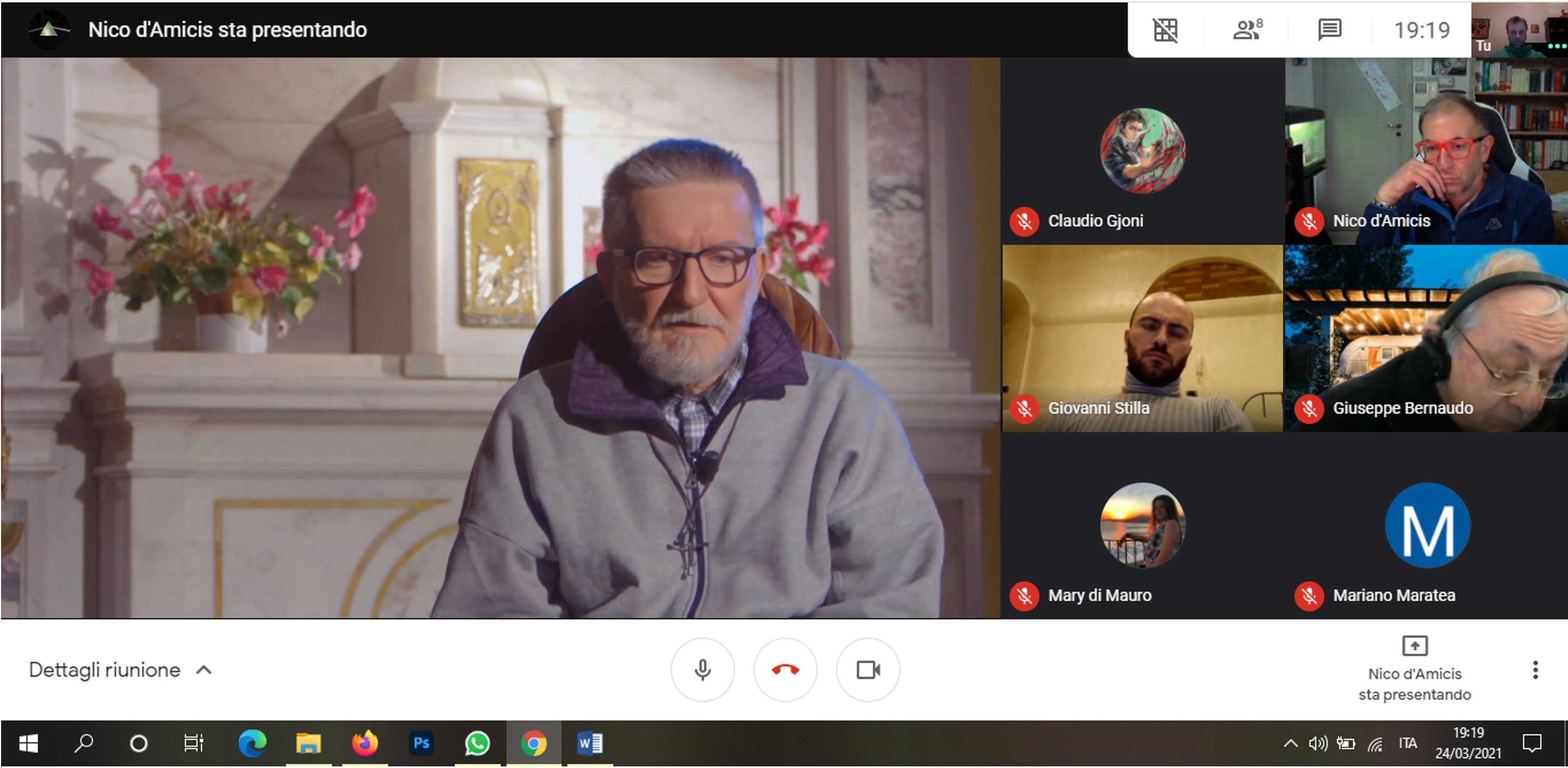Click Claudio Gjoni's muted microphone indicator
The height and width of the screenshot is (768, 1568).
pyautogui.click(x=1025, y=221)
